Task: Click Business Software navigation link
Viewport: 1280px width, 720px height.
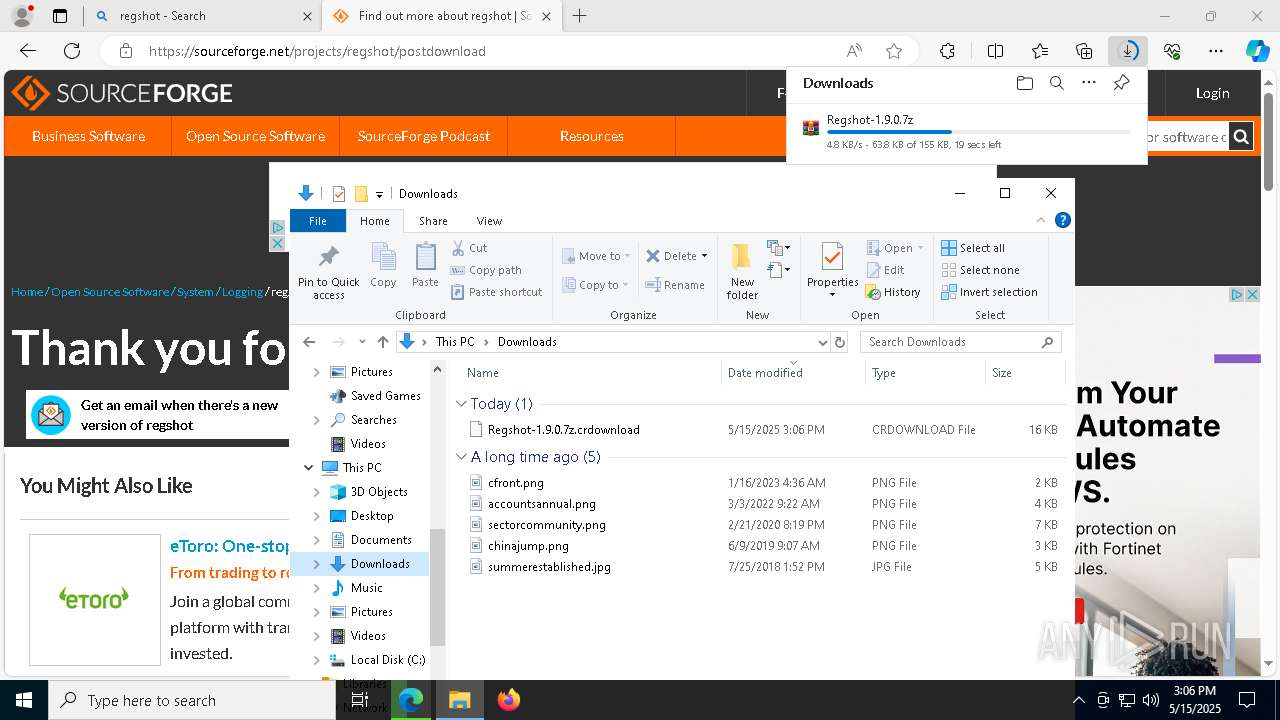Action: point(88,136)
